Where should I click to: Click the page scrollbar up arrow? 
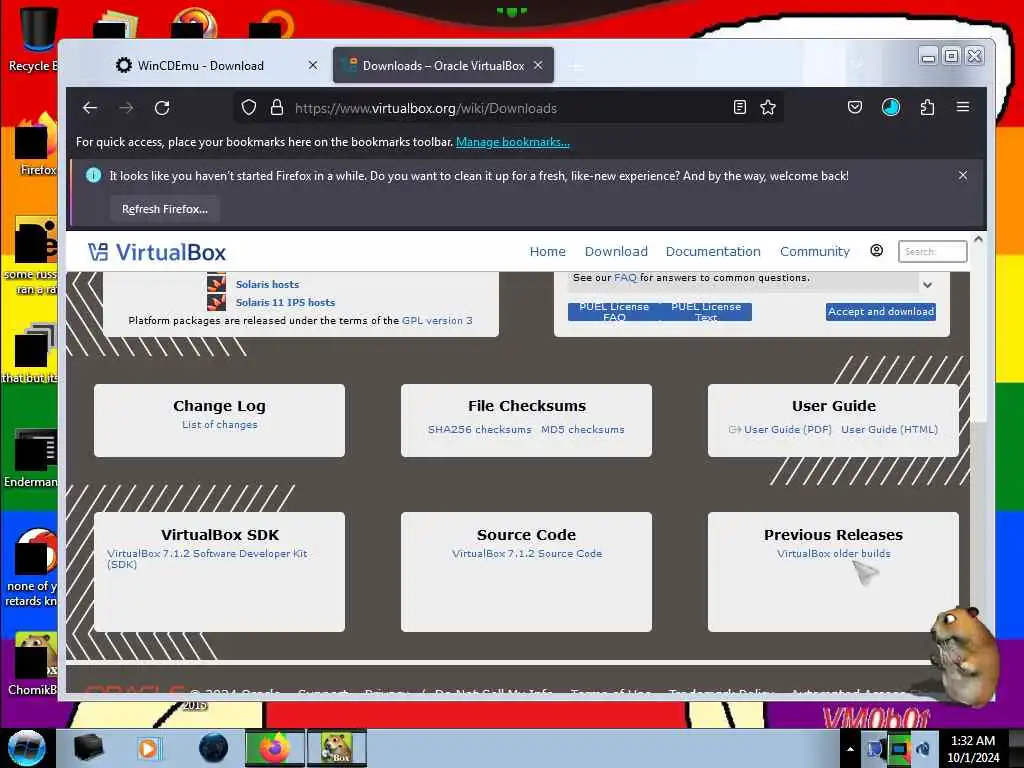click(978, 240)
